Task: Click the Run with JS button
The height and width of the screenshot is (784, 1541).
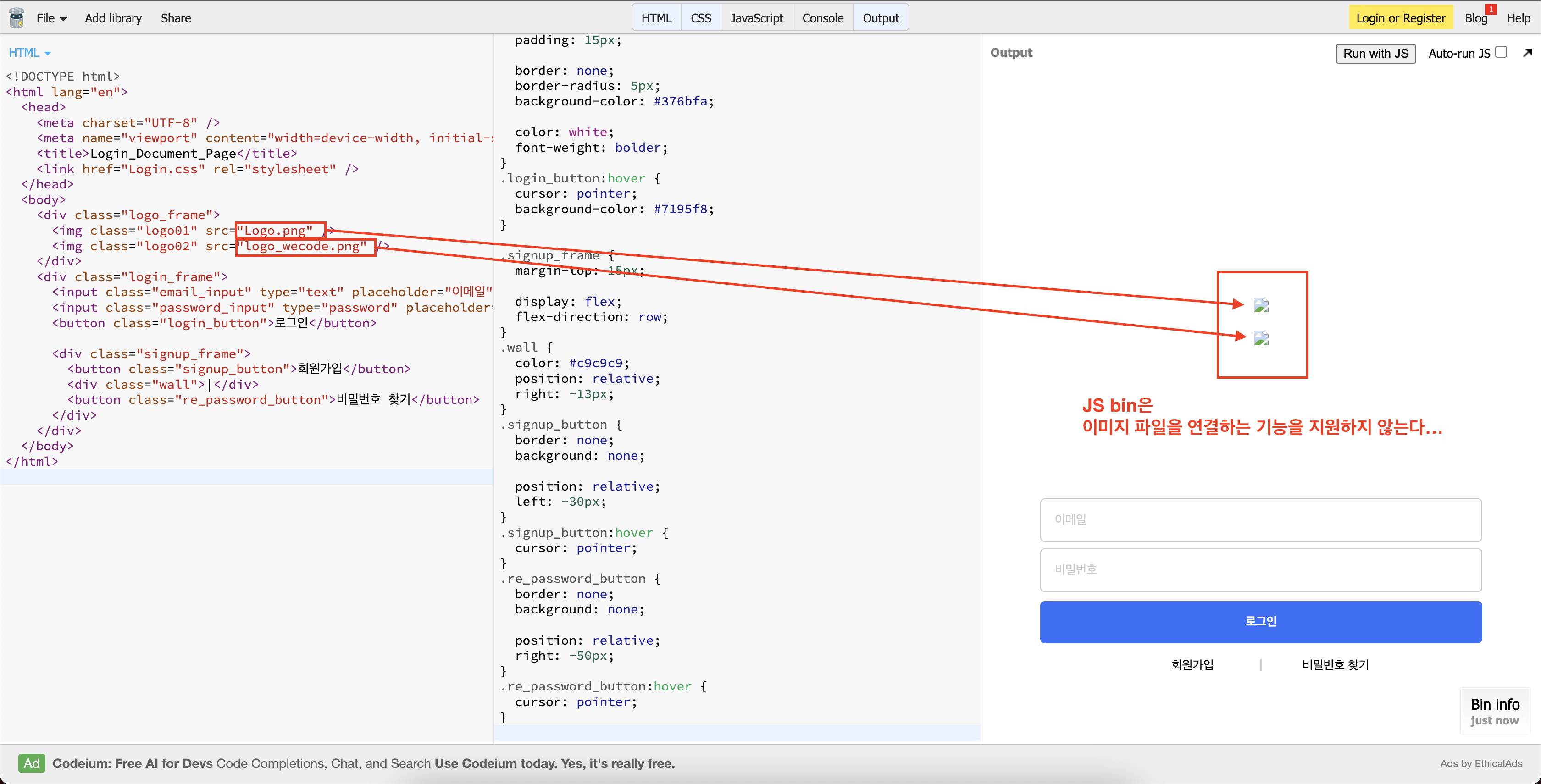Action: click(x=1375, y=53)
